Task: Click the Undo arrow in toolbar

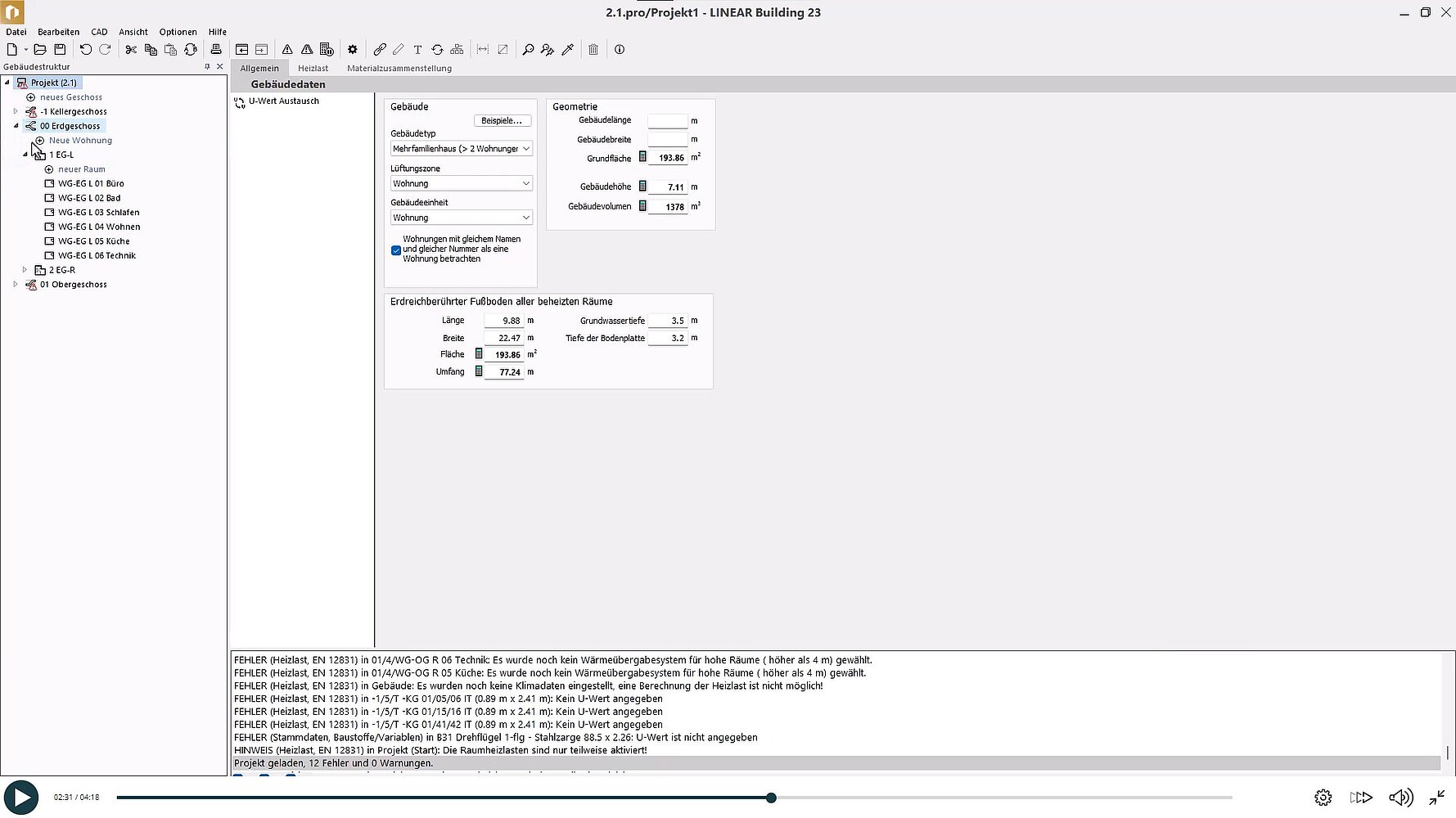Action: point(85,50)
